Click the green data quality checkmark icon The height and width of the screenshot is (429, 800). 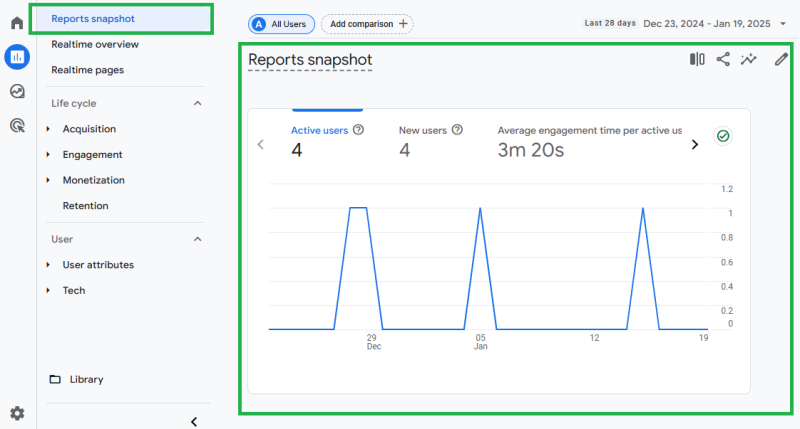(723, 136)
